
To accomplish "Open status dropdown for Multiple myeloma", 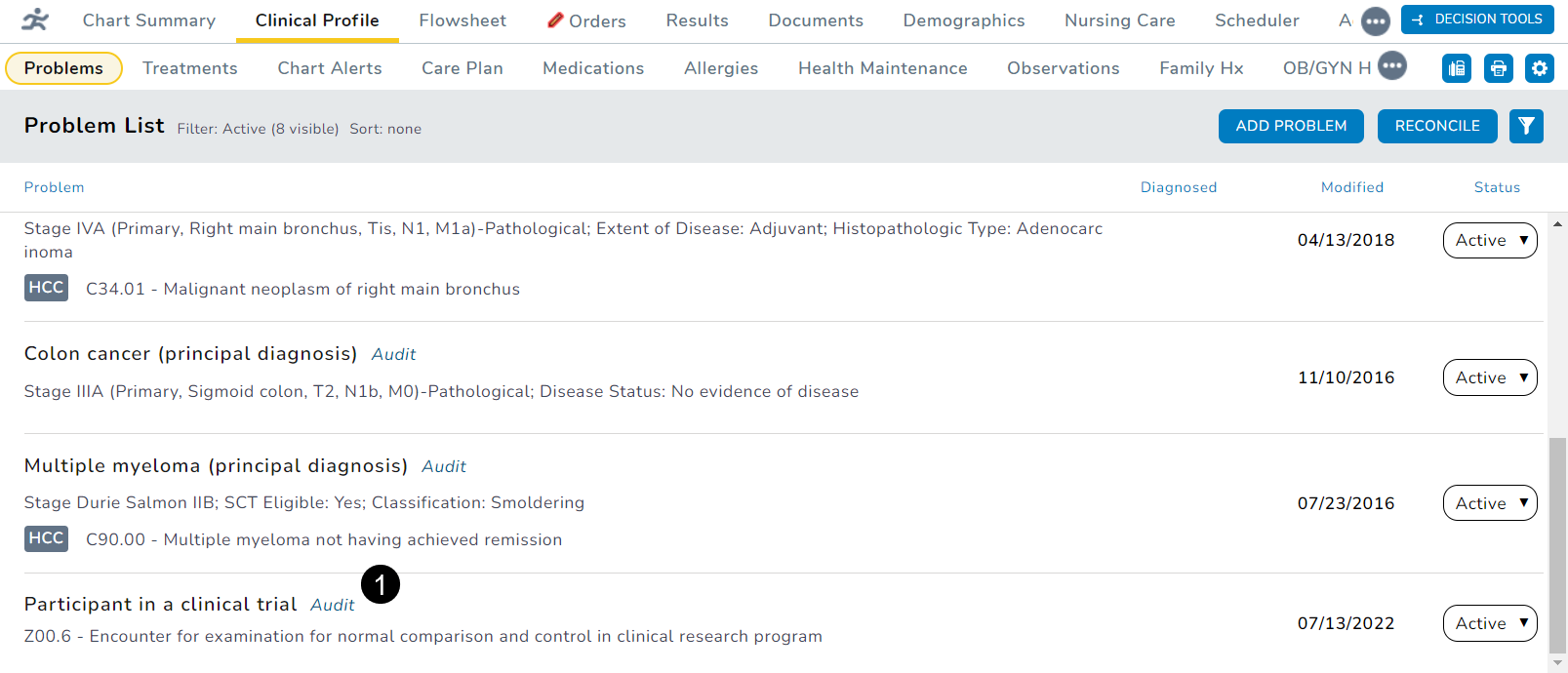I will coord(1489,503).
